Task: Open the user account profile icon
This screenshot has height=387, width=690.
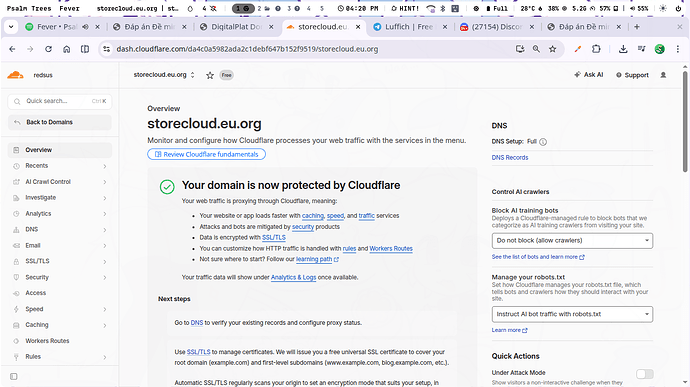Action: (x=663, y=75)
